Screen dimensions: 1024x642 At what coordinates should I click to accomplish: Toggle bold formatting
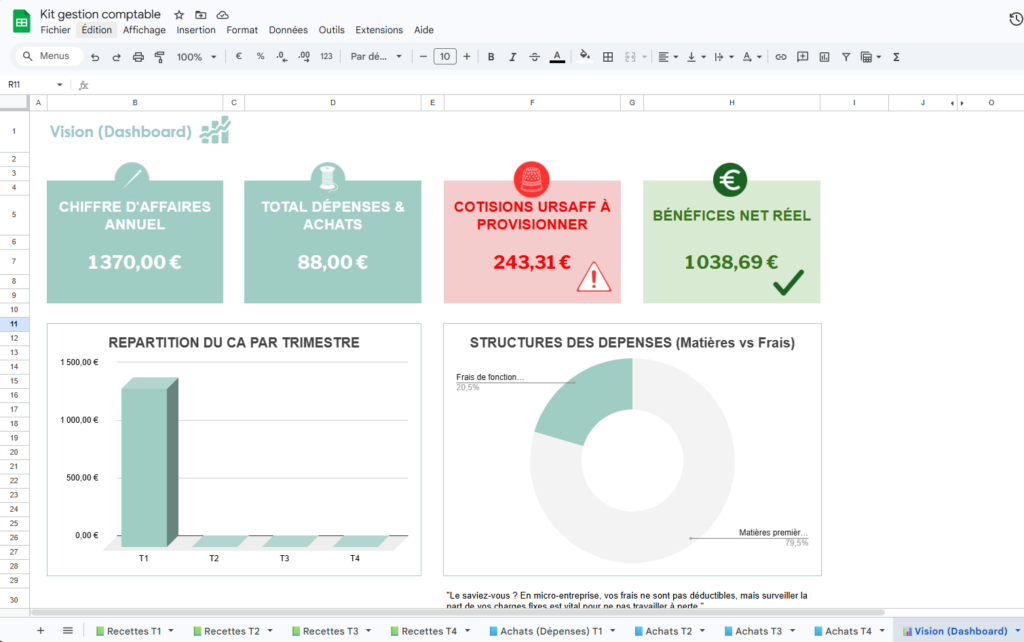pos(489,57)
